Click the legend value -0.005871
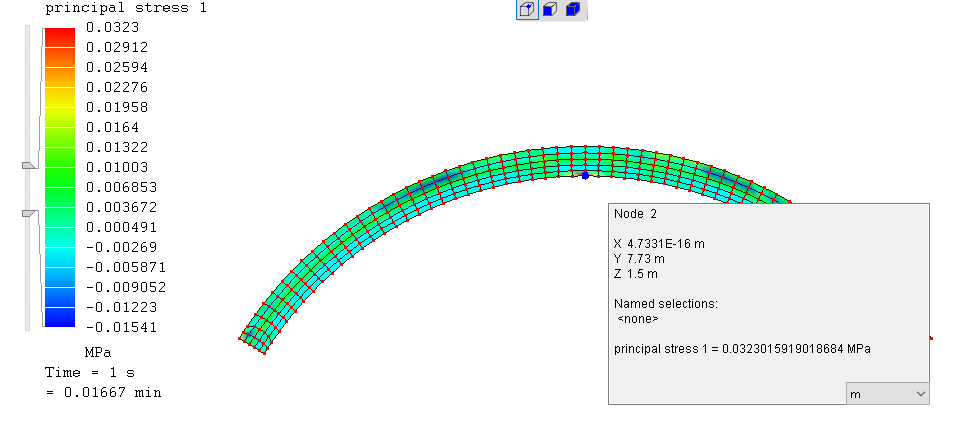The image size is (954, 436). pos(126,268)
